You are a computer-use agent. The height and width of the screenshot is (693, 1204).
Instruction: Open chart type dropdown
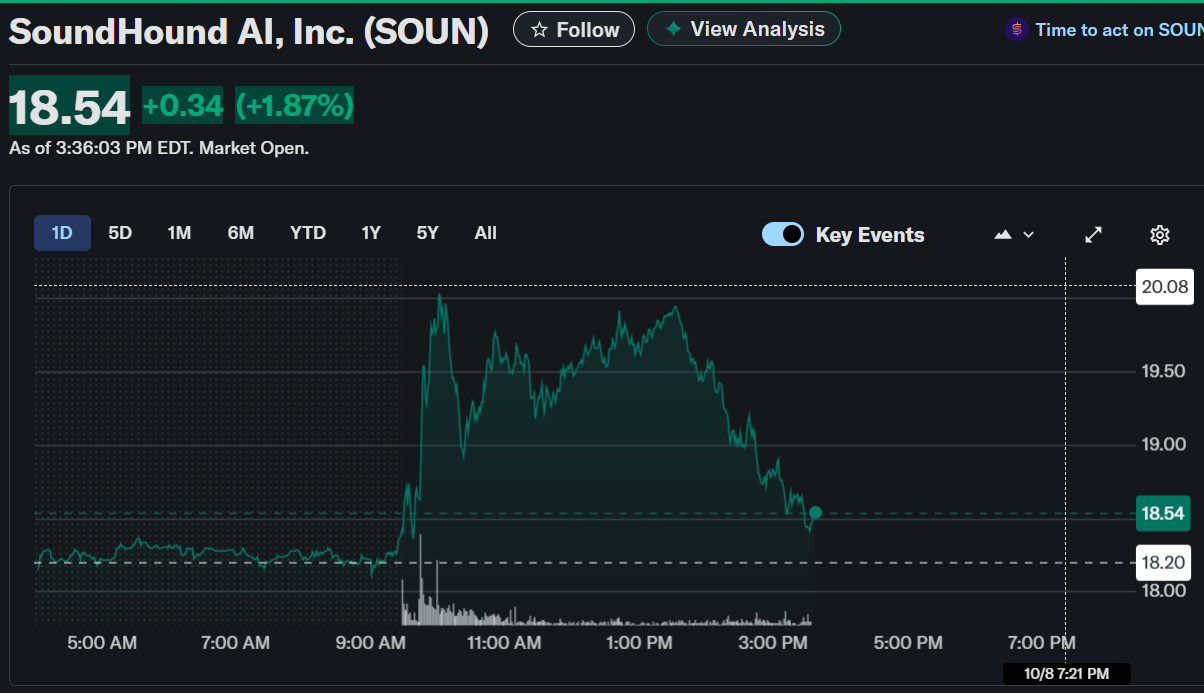pyautogui.click(x=1014, y=235)
